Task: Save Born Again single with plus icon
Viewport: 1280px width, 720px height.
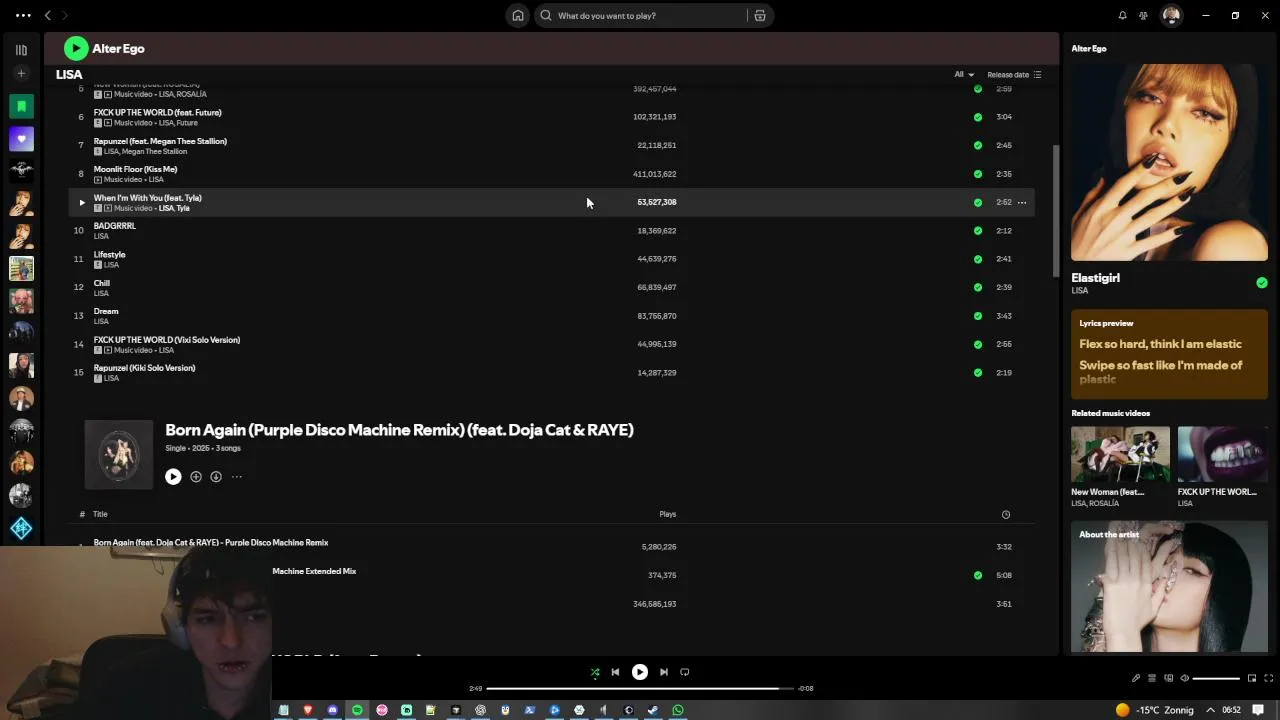Action: click(x=196, y=477)
